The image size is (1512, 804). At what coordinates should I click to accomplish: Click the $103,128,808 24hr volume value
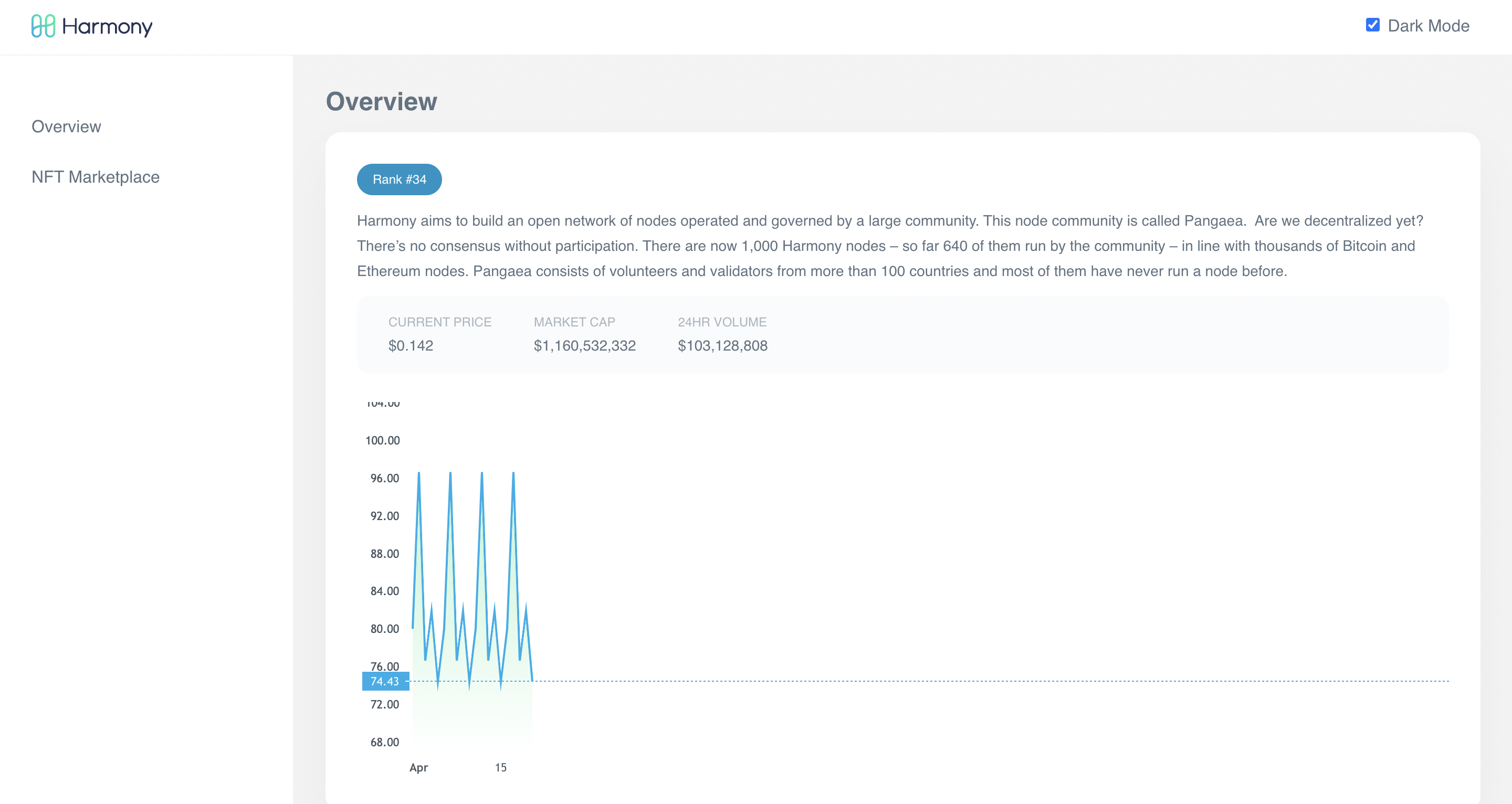722,345
